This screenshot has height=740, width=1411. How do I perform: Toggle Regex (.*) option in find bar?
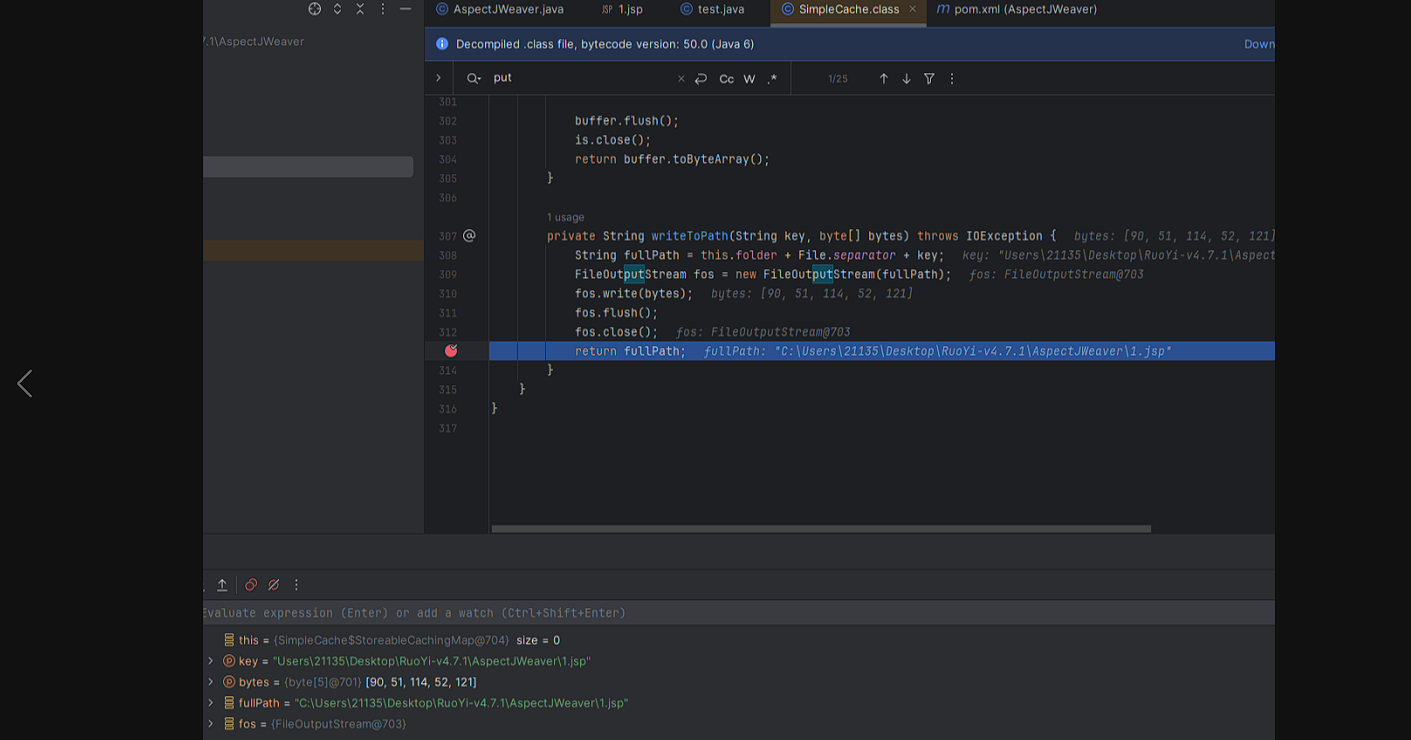[772, 79]
